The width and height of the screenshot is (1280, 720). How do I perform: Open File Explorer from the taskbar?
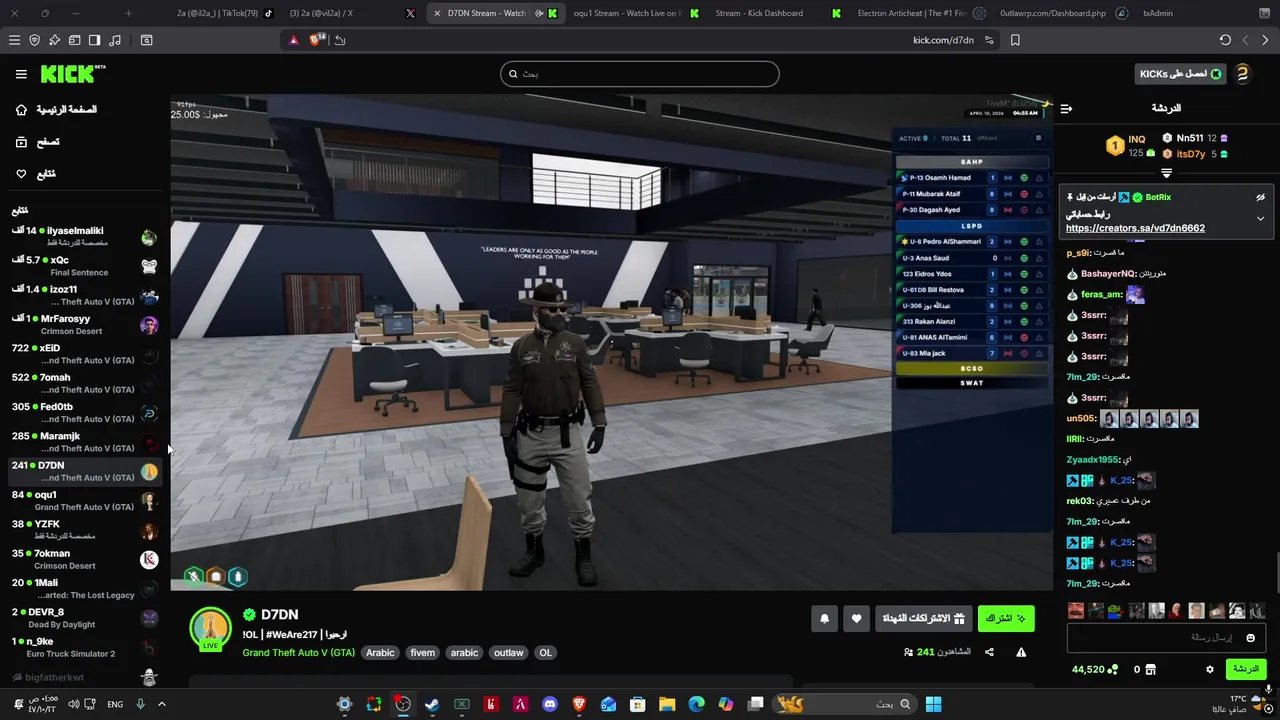pos(667,704)
